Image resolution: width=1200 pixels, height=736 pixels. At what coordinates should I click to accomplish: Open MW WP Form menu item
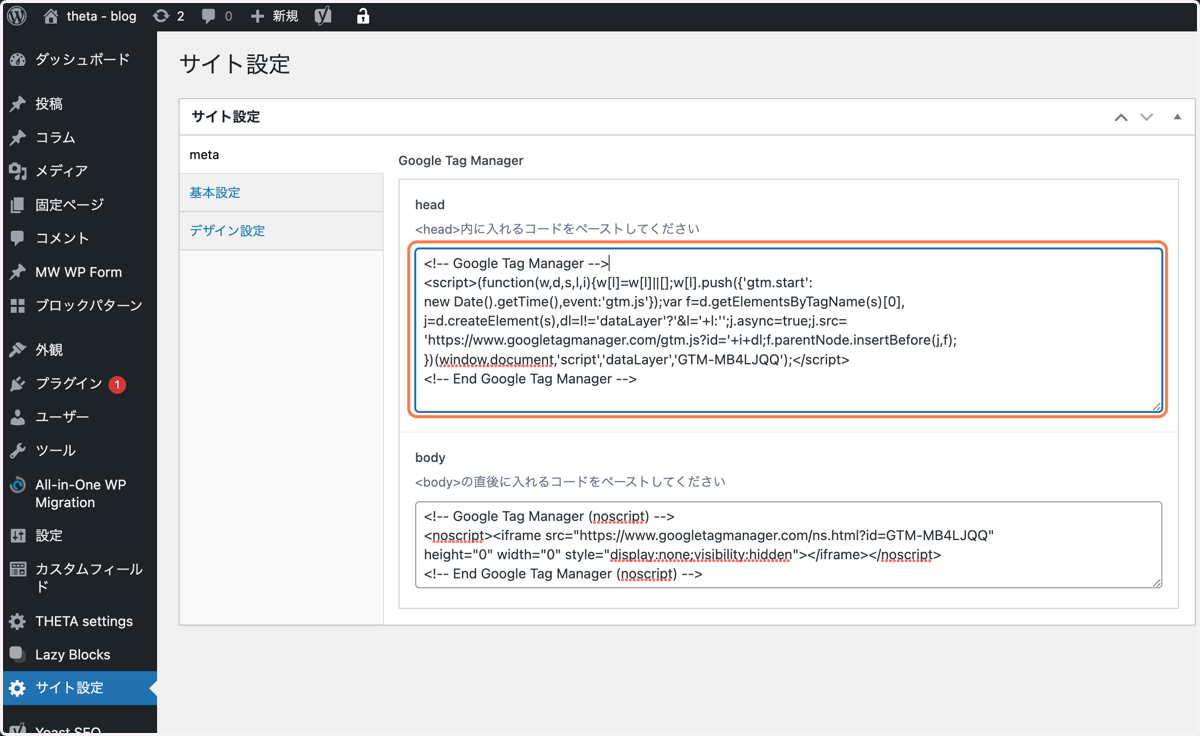click(78, 272)
